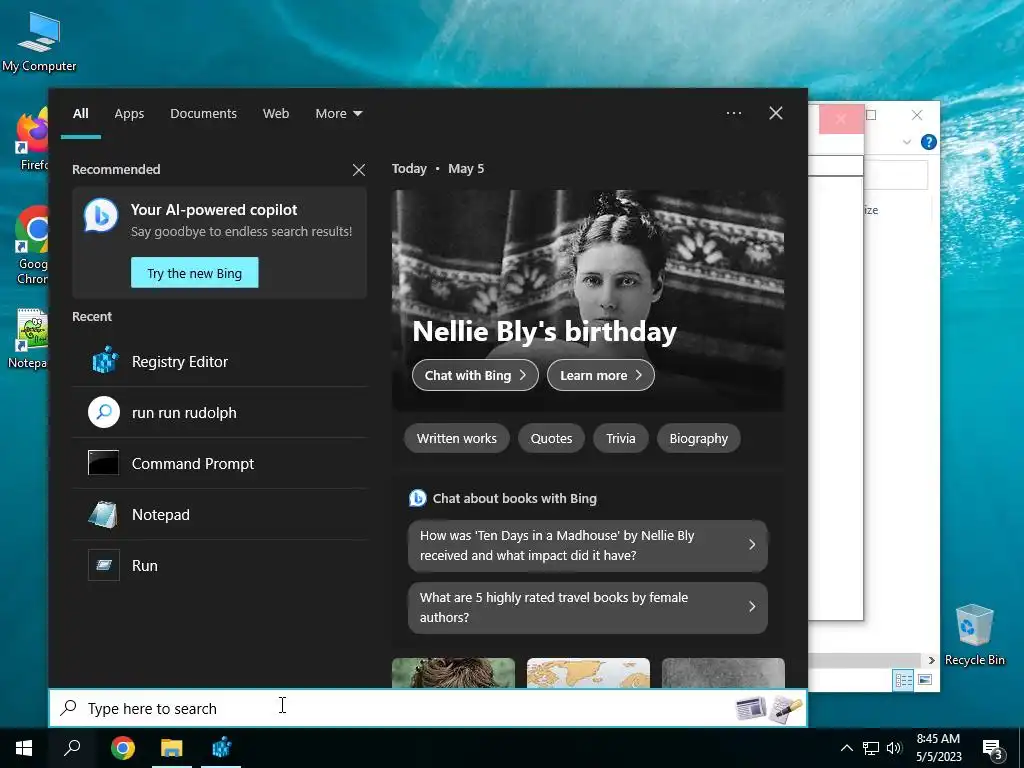Click the Bing logo in the Recommended card
This screenshot has height=768, width=1024.
(101, 216)
